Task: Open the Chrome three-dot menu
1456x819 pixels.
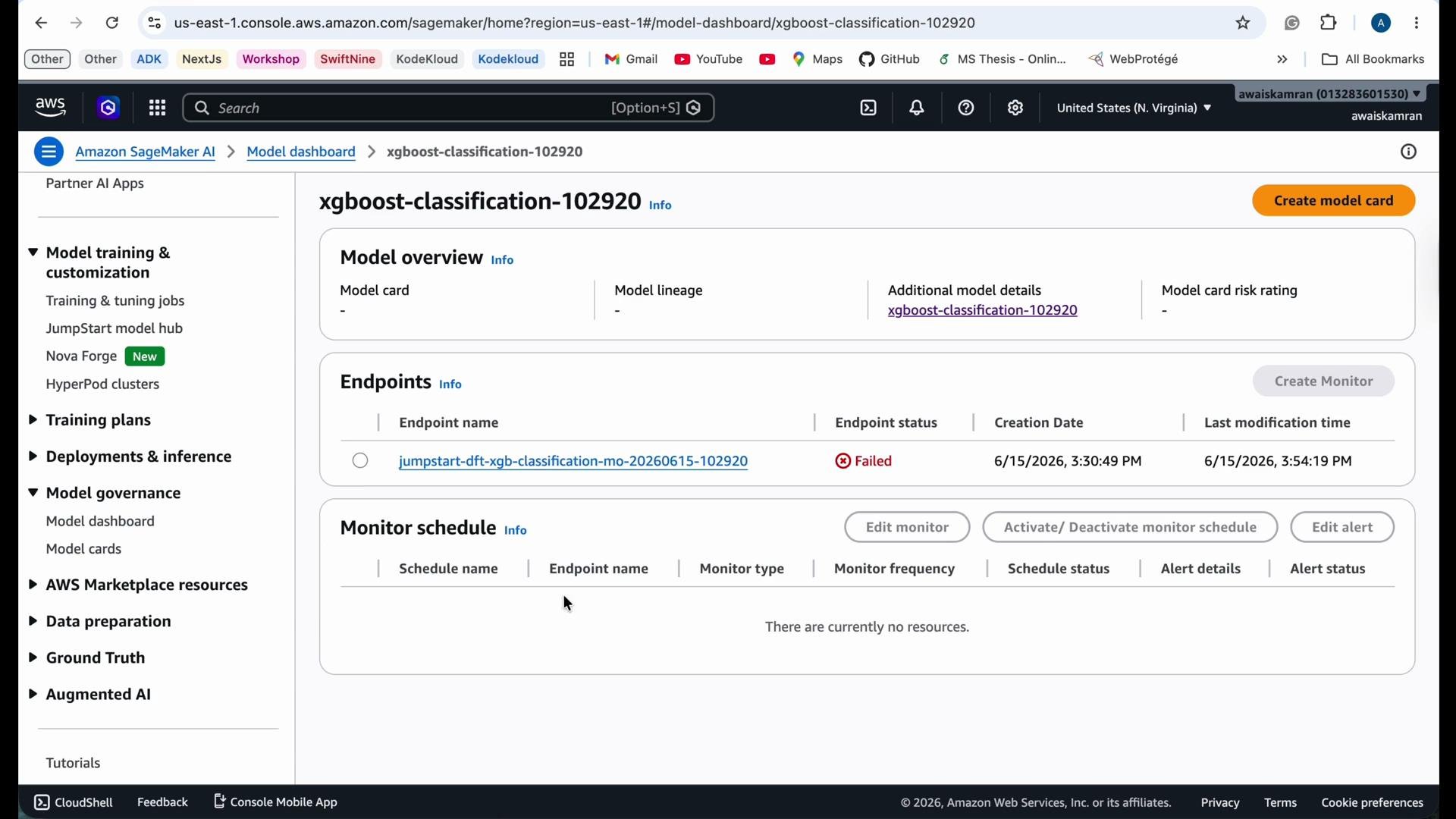Action: coord(1417,24)
